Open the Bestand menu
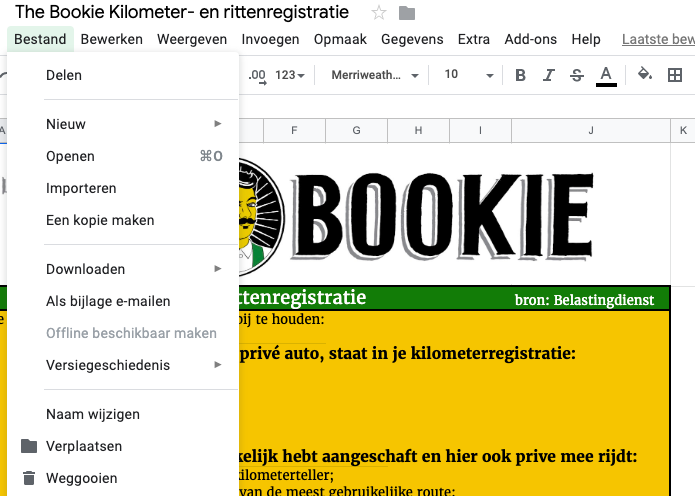 pyautogui.click(x=40, y=39)
